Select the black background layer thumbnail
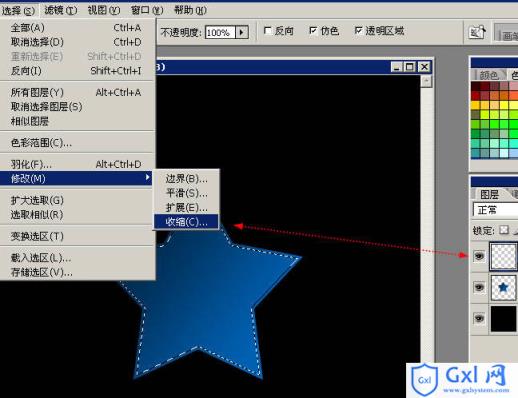Viewport: 518px width, 398px height. tap(503, 319)
